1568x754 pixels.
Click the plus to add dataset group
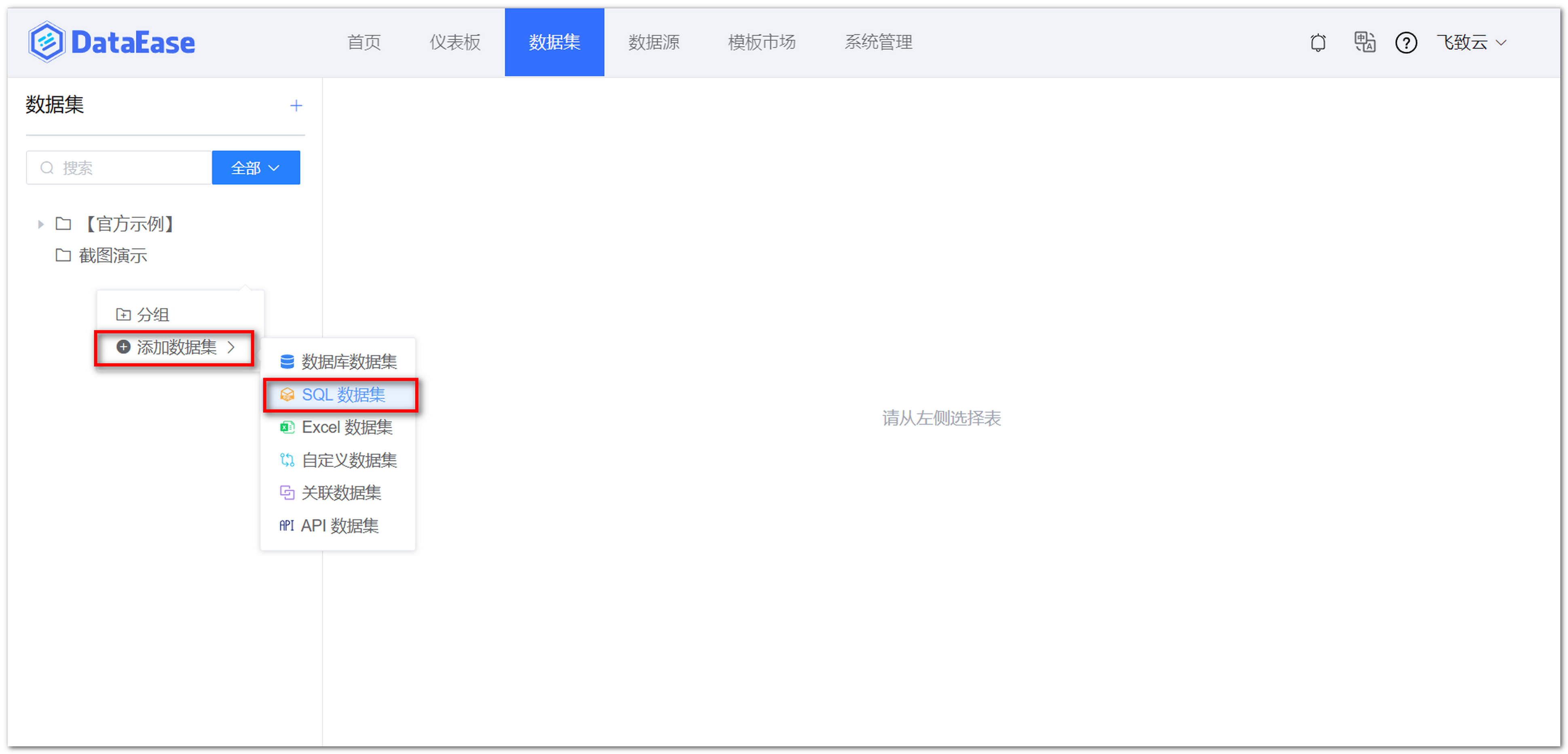coord(296,105)
